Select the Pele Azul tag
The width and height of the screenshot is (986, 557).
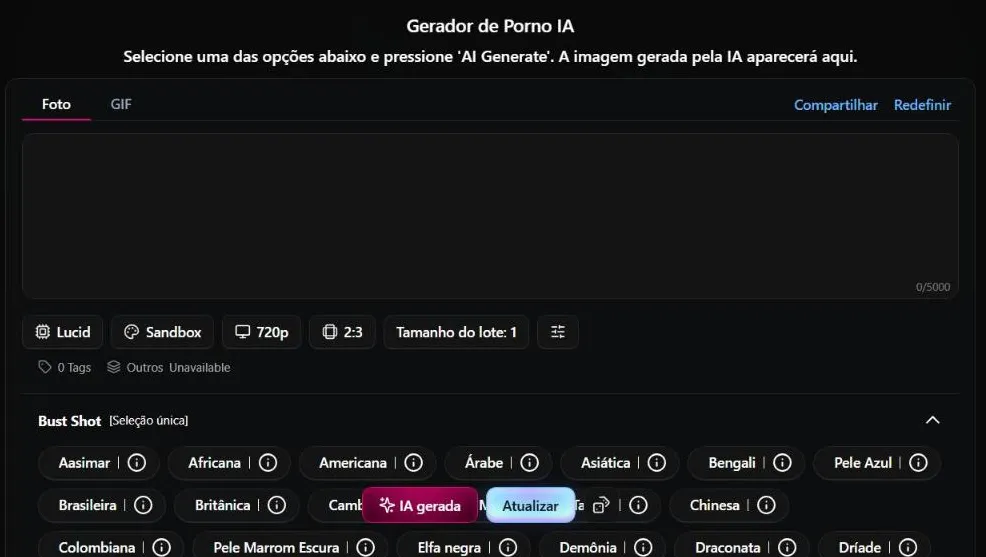click(x=863, y=463)
